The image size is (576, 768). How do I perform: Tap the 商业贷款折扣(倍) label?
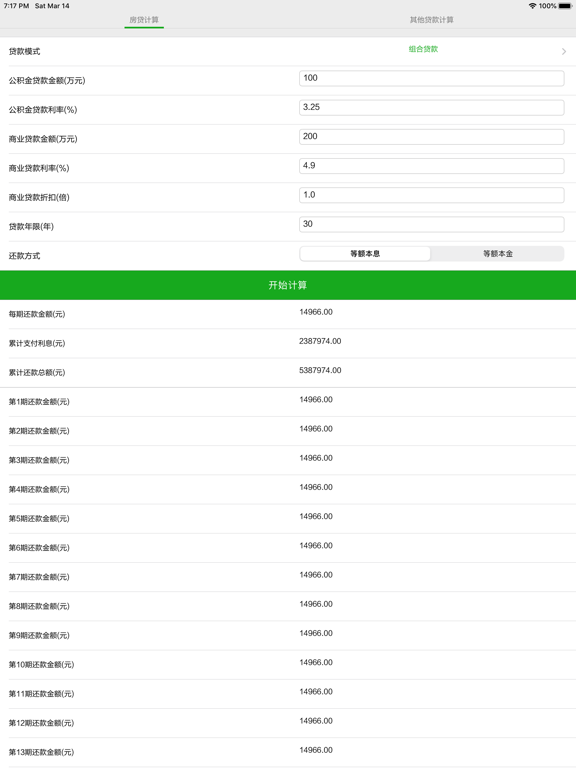coord(39,197)
